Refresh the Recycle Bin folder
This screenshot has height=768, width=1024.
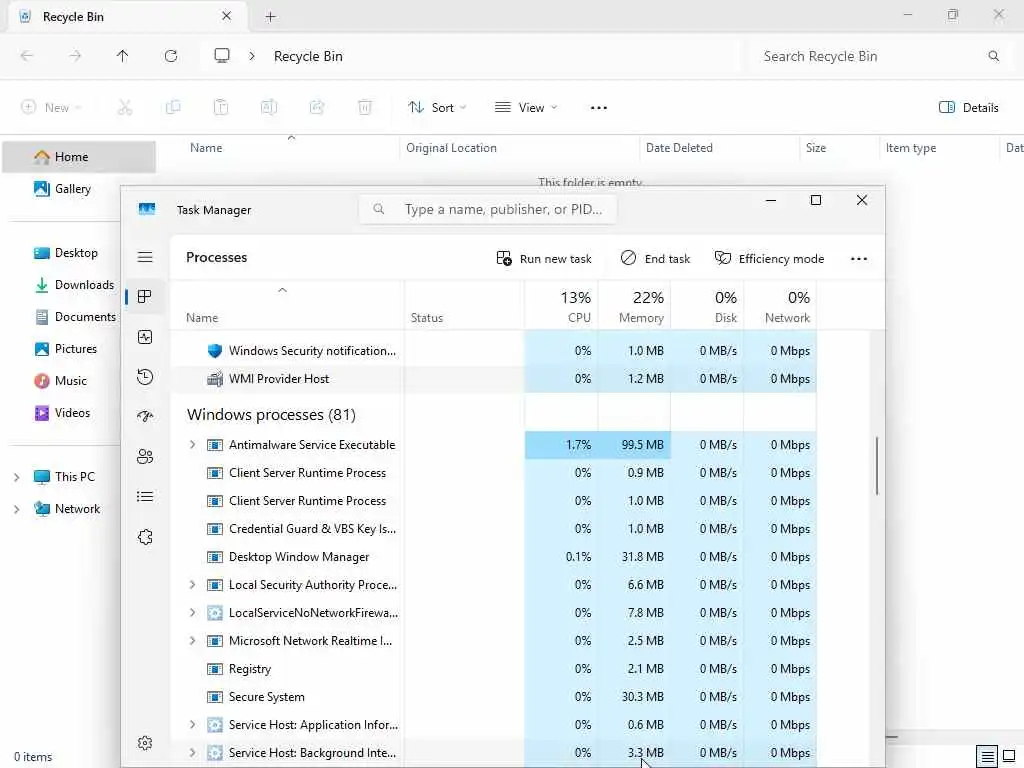tap(171, 56)
